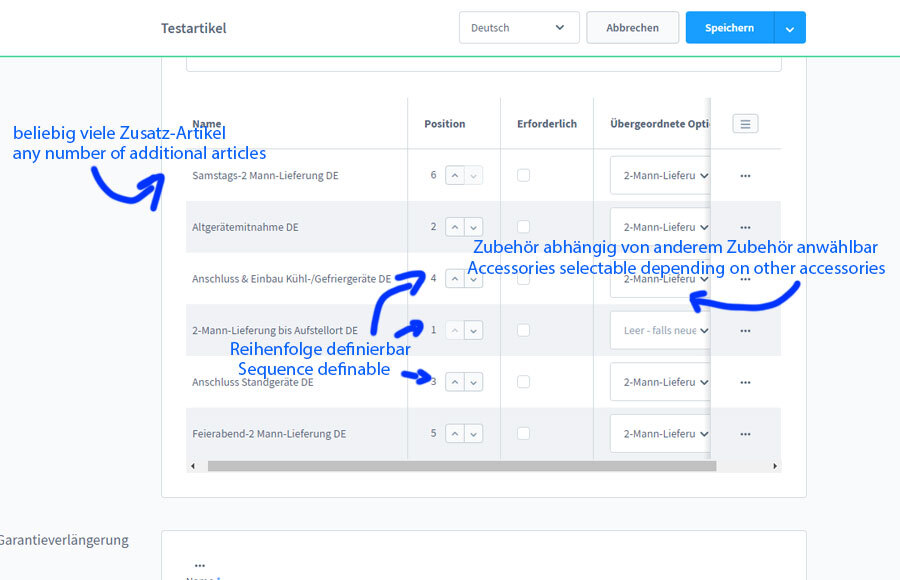Open three-dot menu for Feierabend-2 Mann-Lieferung DE

[745, 434]
